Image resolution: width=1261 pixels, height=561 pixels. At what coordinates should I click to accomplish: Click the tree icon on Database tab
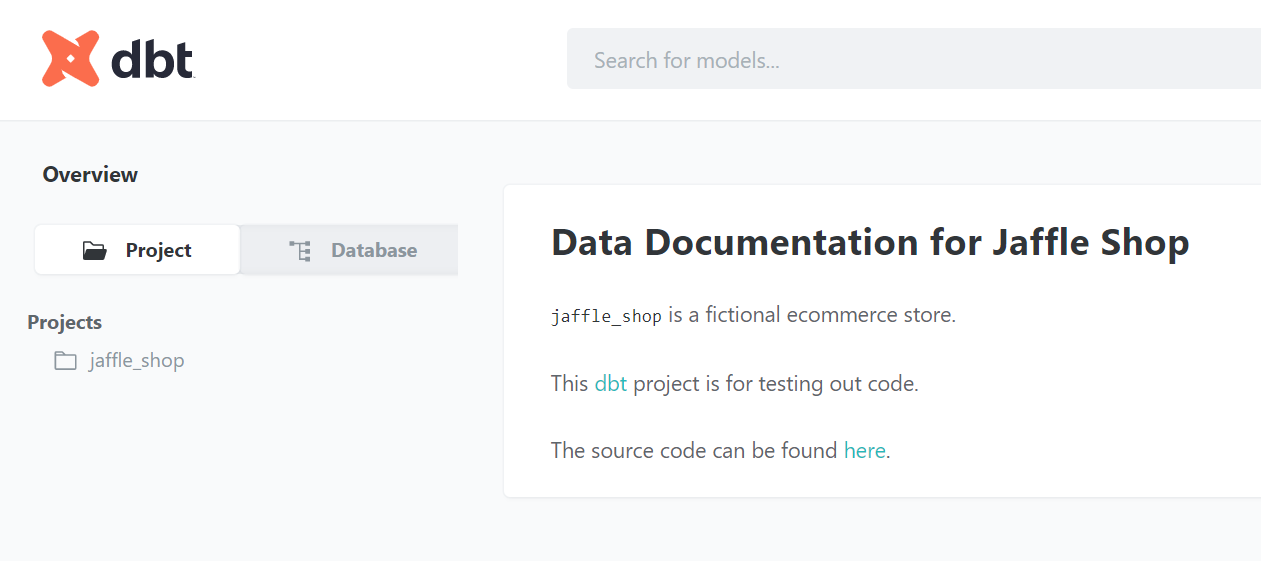coord(300,250)
